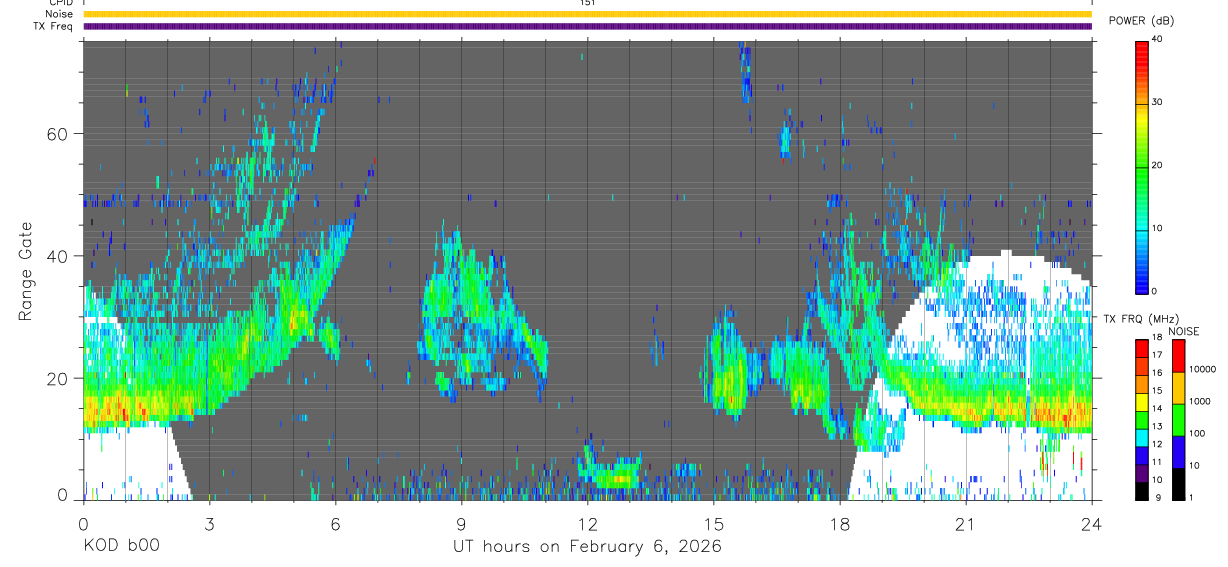This screenshot has height=567, width=1228.
Task: Click the 13 tick on TX FRQ bar
Action: click(x=1156, y=427)
